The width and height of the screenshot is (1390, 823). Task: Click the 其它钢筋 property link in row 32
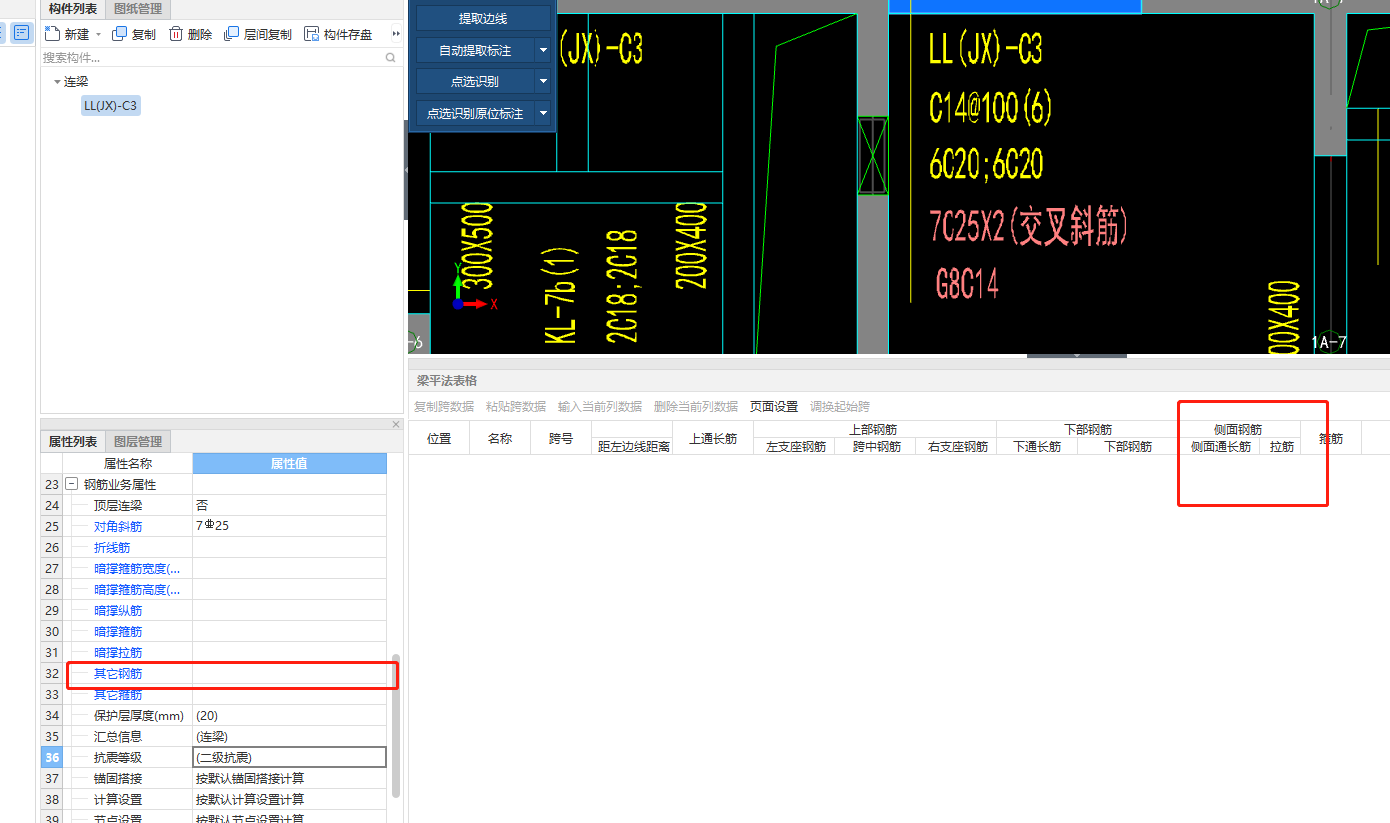118,673
